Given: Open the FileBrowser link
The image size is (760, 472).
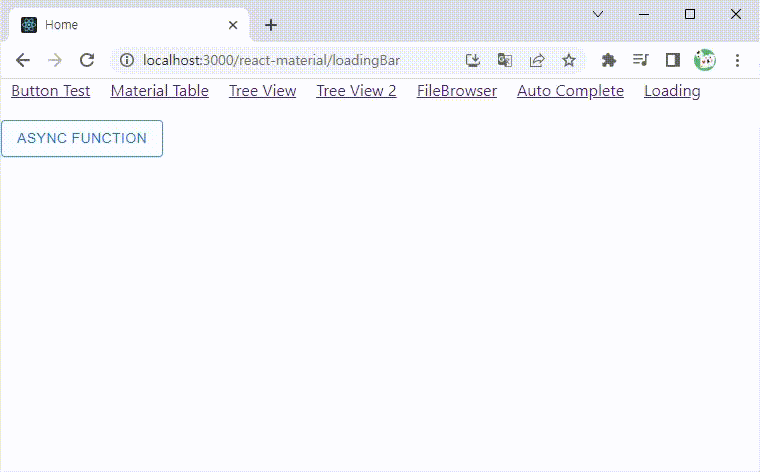Looking at the screenshot, I should pos(457,91).
